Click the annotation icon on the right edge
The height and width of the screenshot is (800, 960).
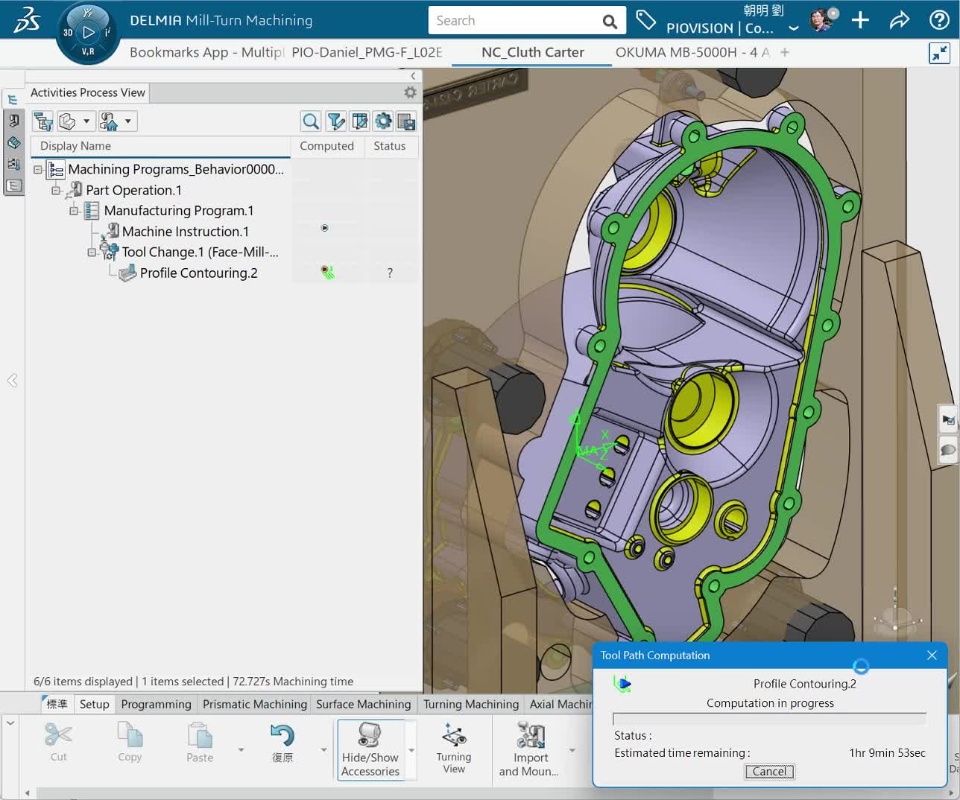948,420
